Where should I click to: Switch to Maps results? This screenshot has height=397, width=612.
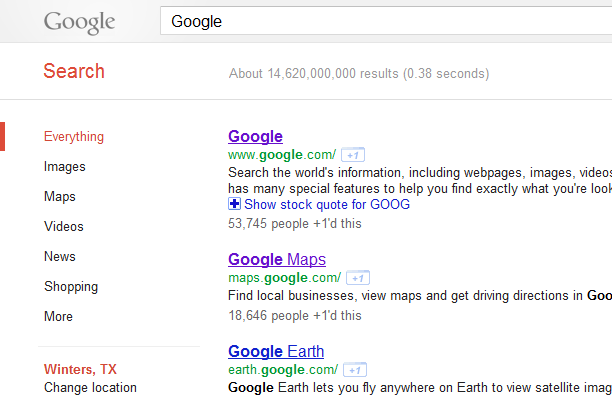tap(60, 196)
